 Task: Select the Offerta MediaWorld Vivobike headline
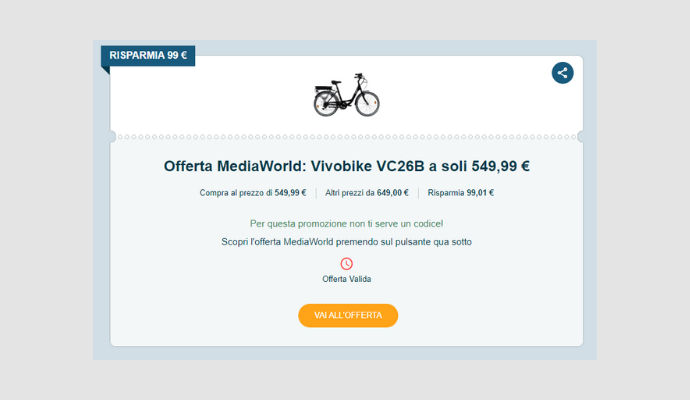tap(347, 166)
